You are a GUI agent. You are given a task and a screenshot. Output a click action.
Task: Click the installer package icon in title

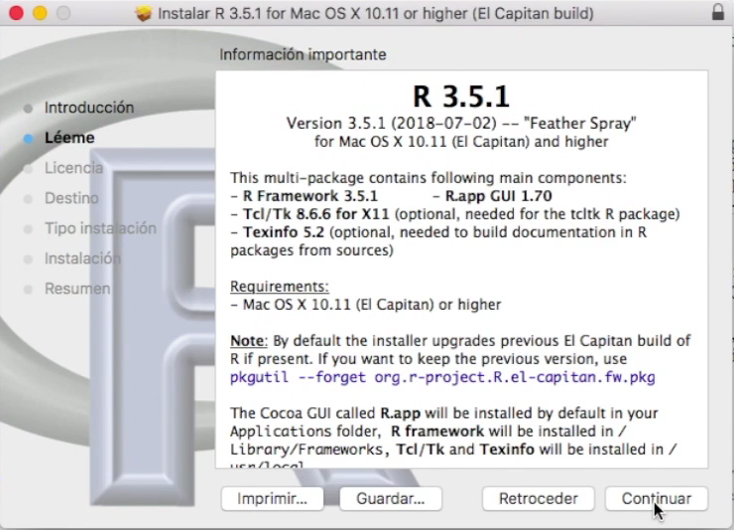coord(144,13)
